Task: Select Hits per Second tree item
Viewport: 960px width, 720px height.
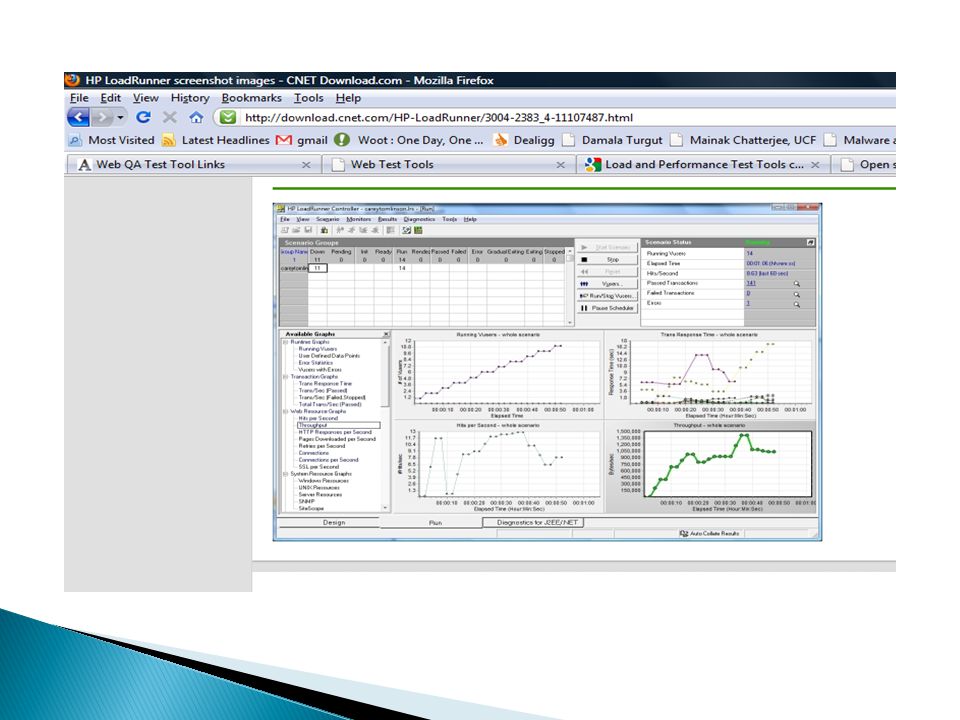Action: (x=318, y=419)
